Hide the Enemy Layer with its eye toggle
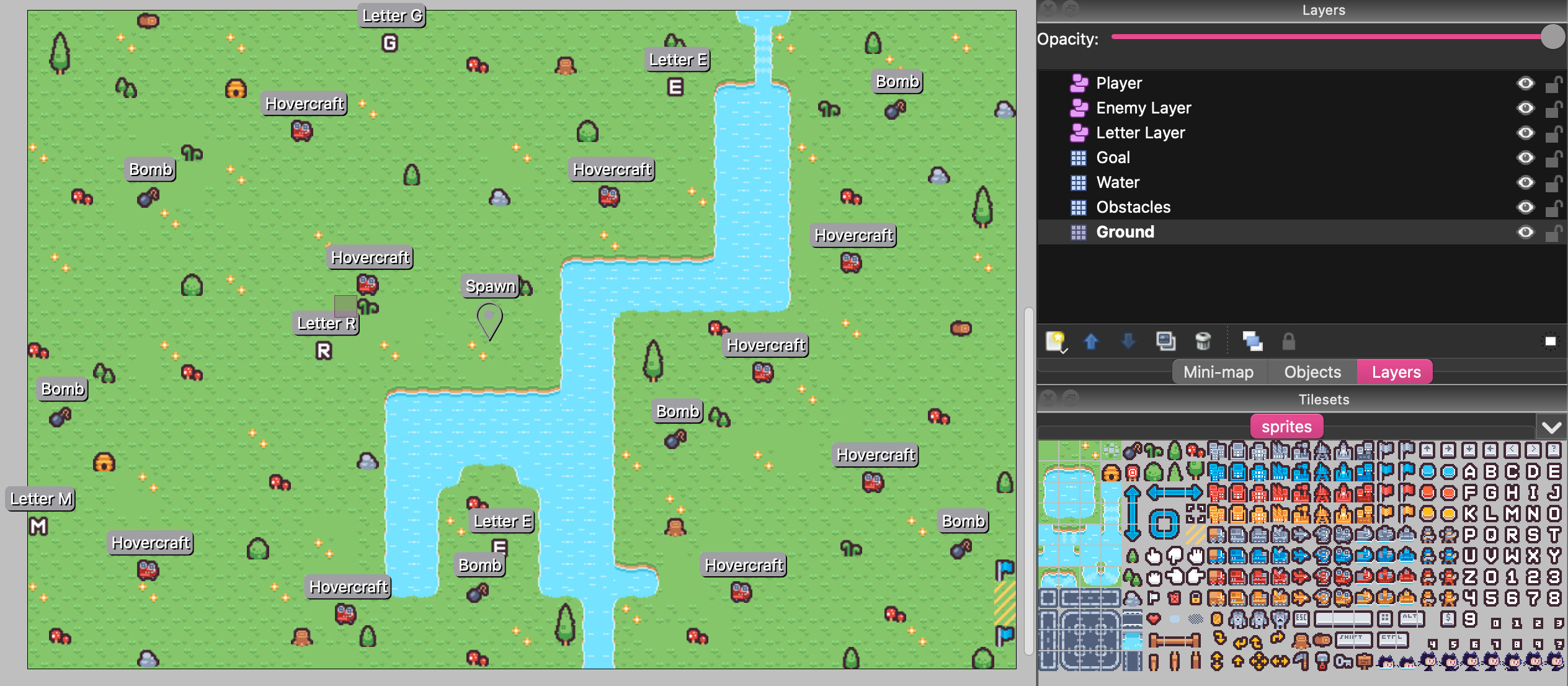1568x686 pixels. (x=1525, y=107)
